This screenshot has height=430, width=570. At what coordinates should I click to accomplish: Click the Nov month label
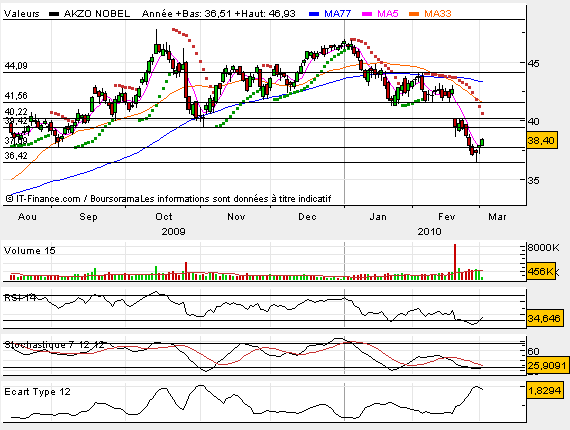point(236,217)
